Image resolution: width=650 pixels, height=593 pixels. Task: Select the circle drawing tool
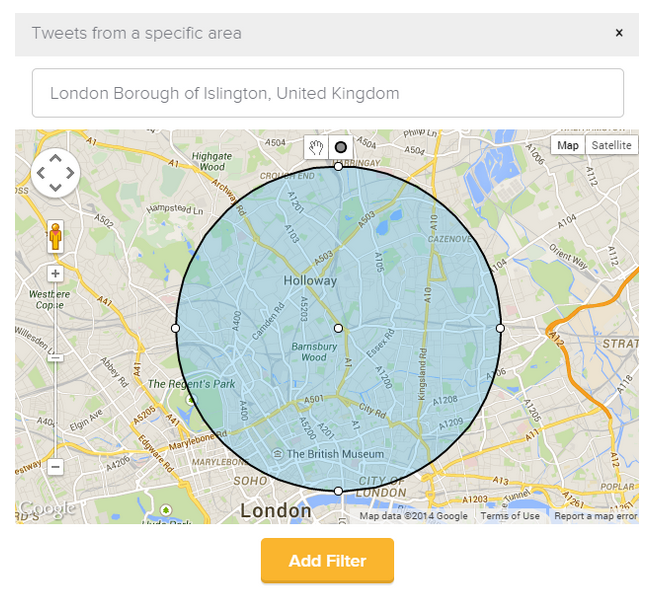[341, 147]
